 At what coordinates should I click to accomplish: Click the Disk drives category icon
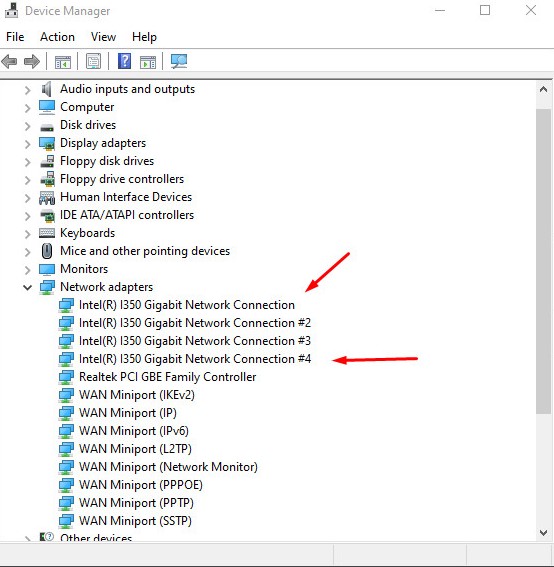click(x=47, y=127)
